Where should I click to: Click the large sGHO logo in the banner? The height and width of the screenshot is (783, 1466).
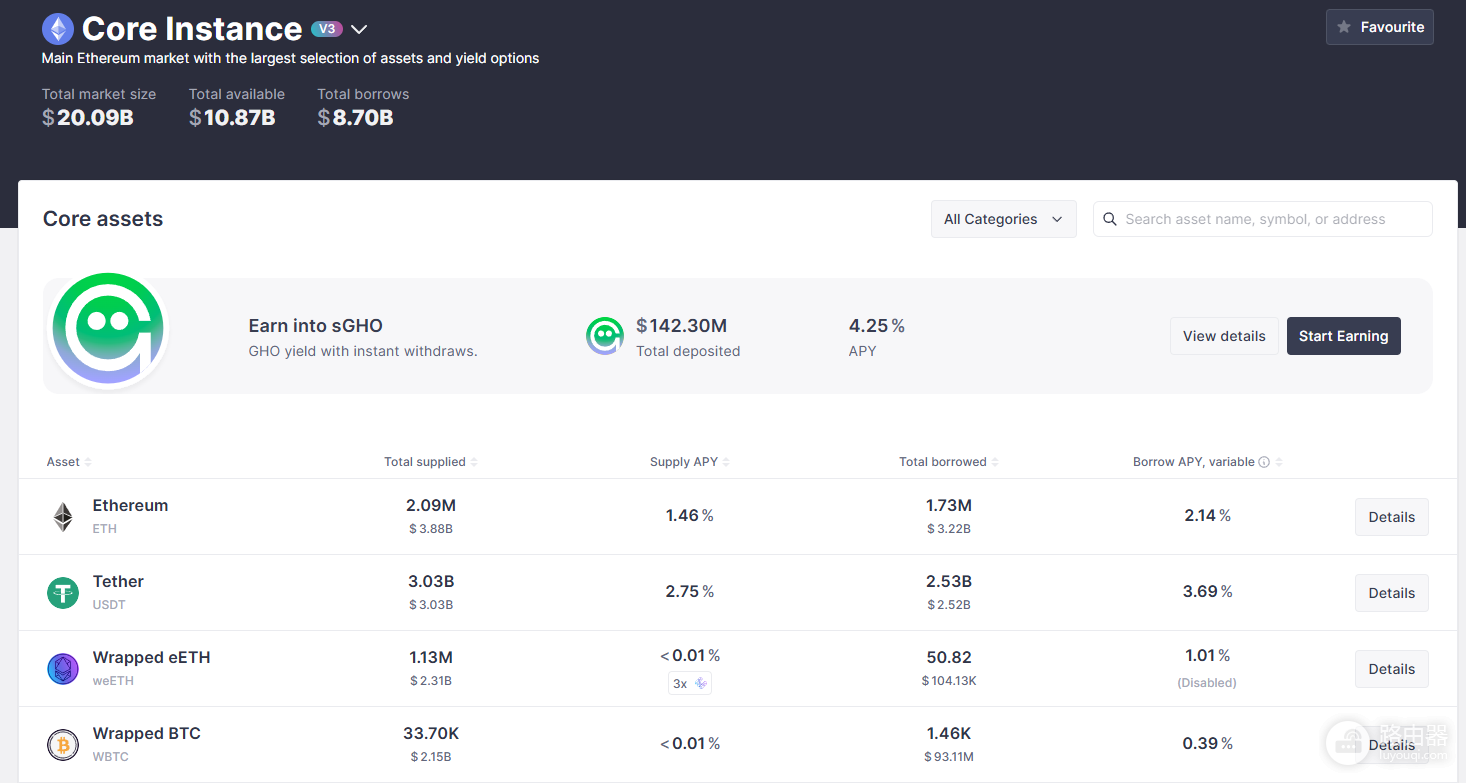(x=108, y=330)
